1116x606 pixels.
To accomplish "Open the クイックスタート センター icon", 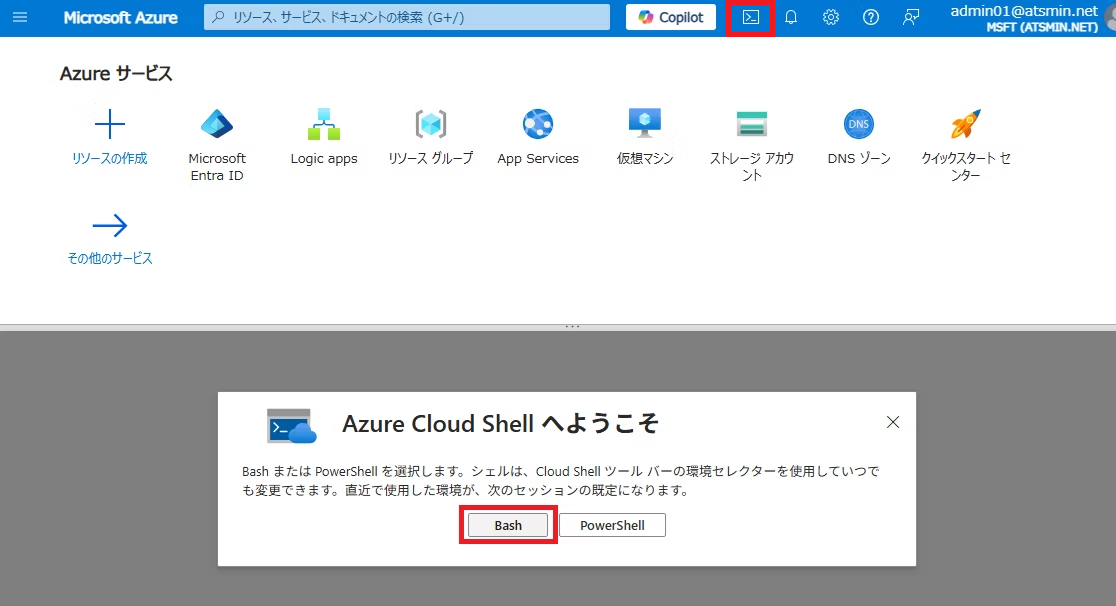I will (x=965, y=124).
